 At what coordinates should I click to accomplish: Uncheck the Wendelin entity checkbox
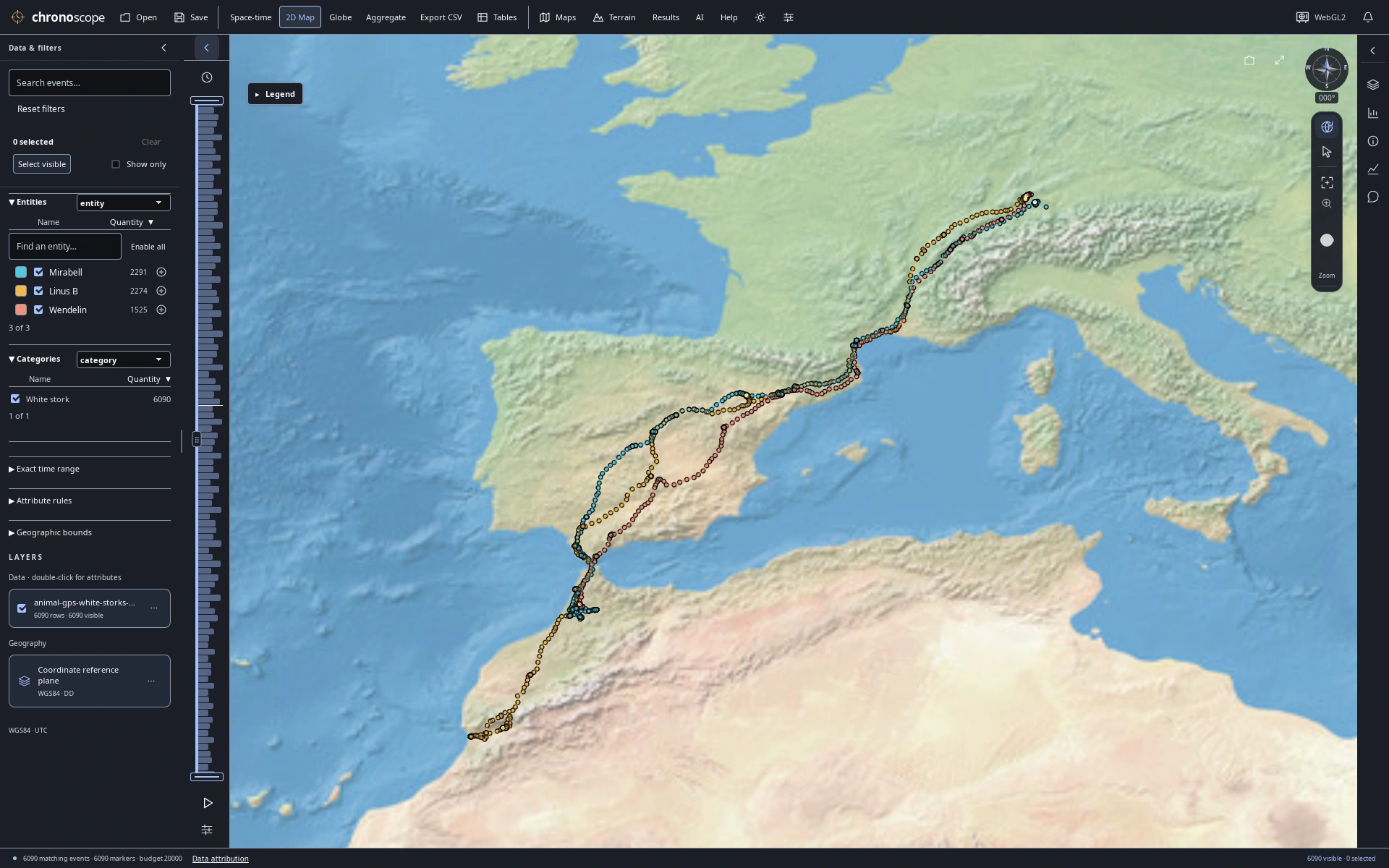point(38,310)
